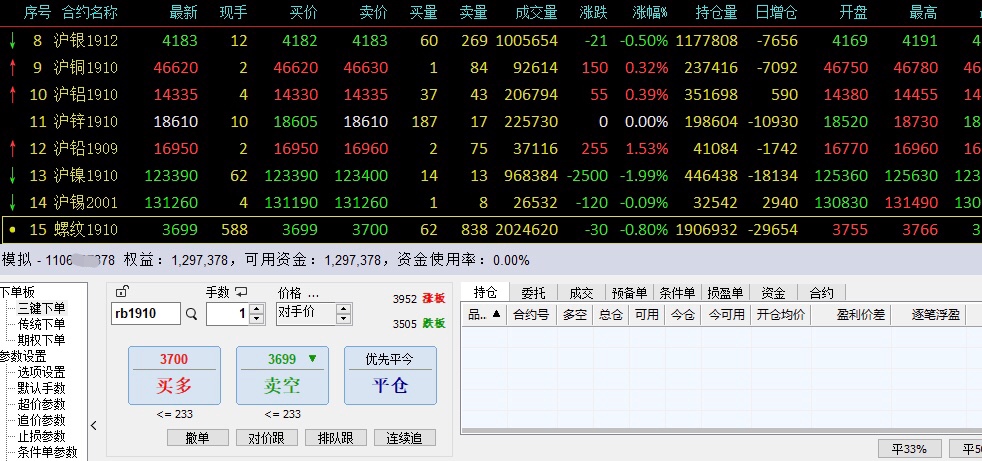Click the rb1910 contract code field
The width and height of the screenshot is (982, 461).
coord(146,314)
